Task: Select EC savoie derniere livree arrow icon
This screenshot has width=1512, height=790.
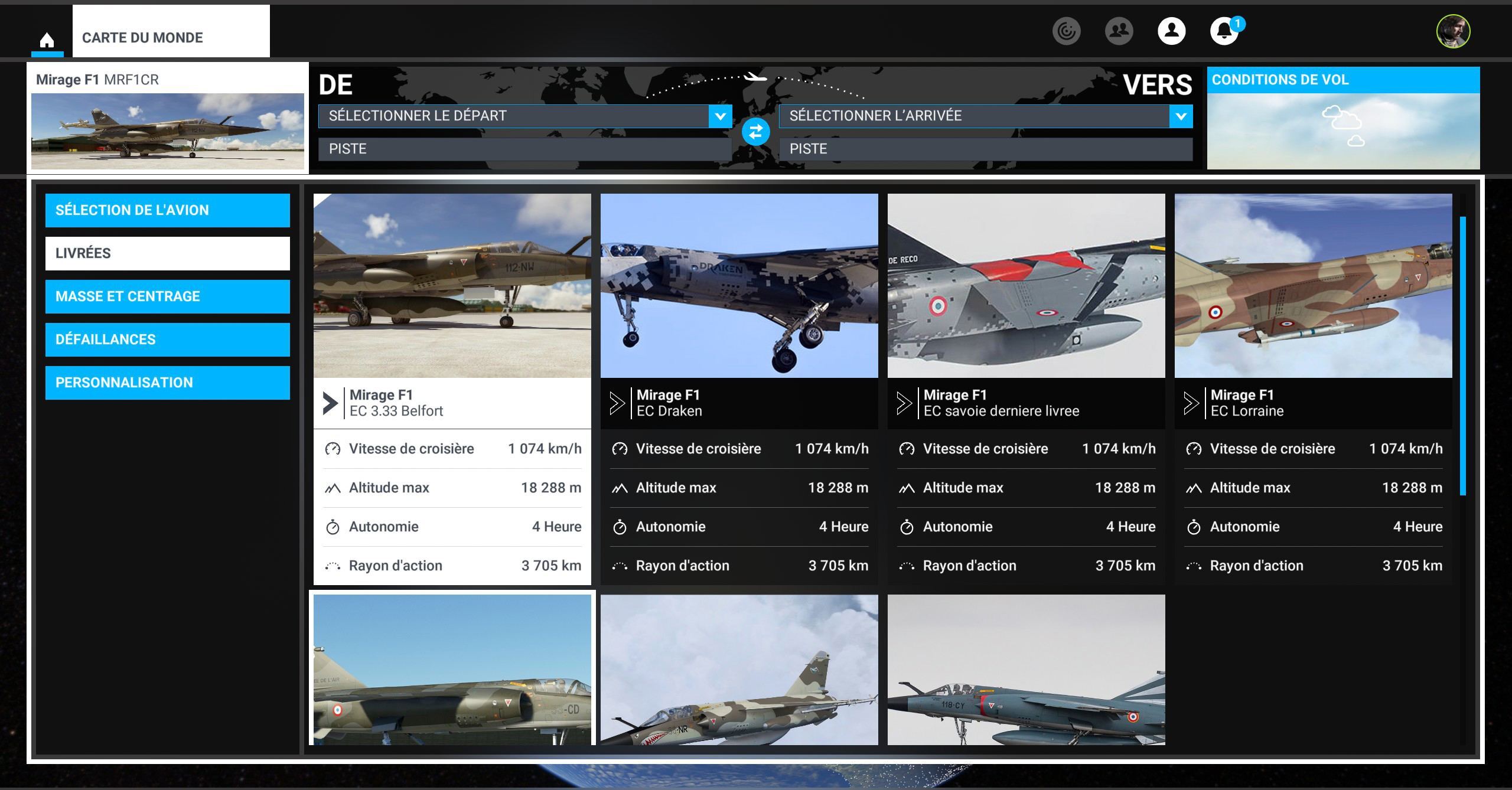Action: pos(904,403)
